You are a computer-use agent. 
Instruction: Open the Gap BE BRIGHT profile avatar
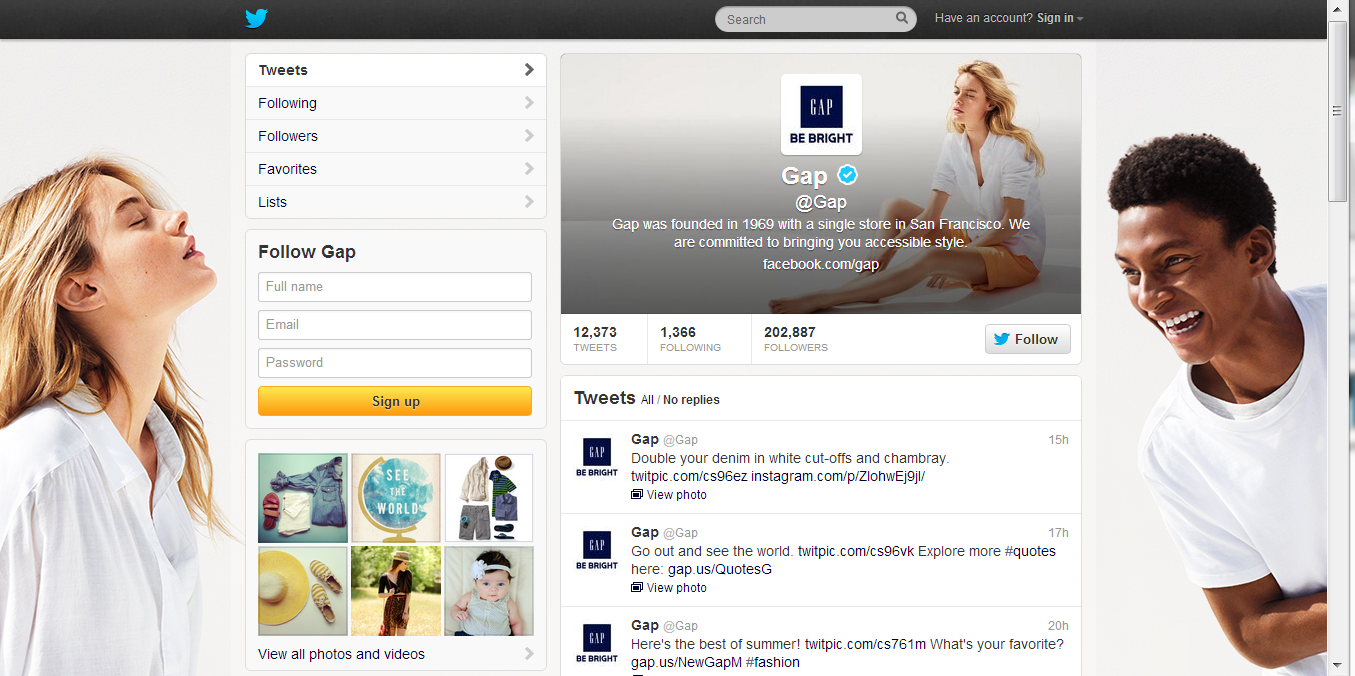point(821,114)
